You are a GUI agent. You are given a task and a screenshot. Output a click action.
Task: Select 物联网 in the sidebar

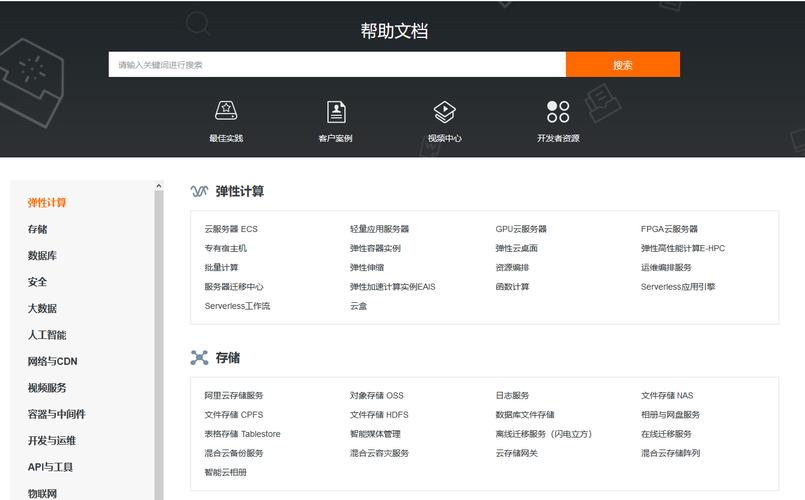pos(42,493)
